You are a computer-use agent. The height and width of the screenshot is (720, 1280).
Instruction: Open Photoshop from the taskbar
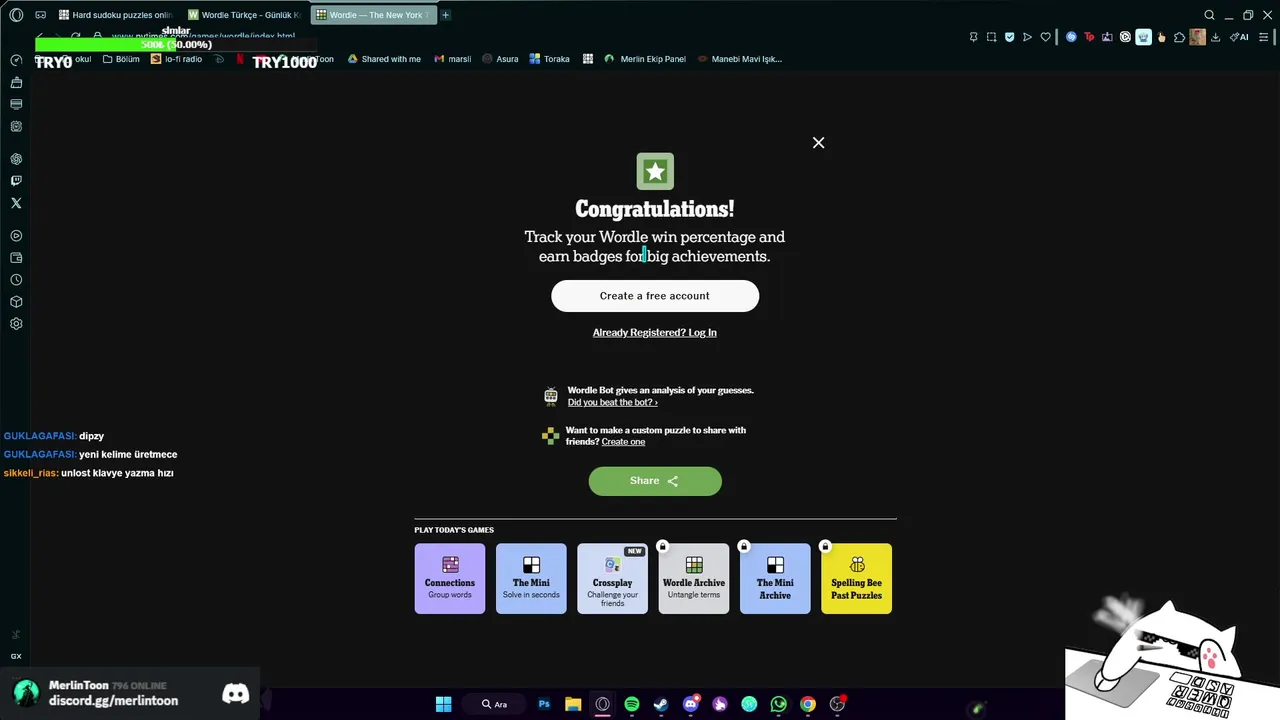[544, 704]
